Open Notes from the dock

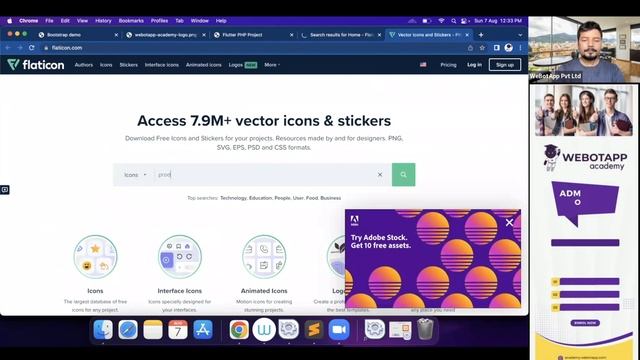coord(153,329)
